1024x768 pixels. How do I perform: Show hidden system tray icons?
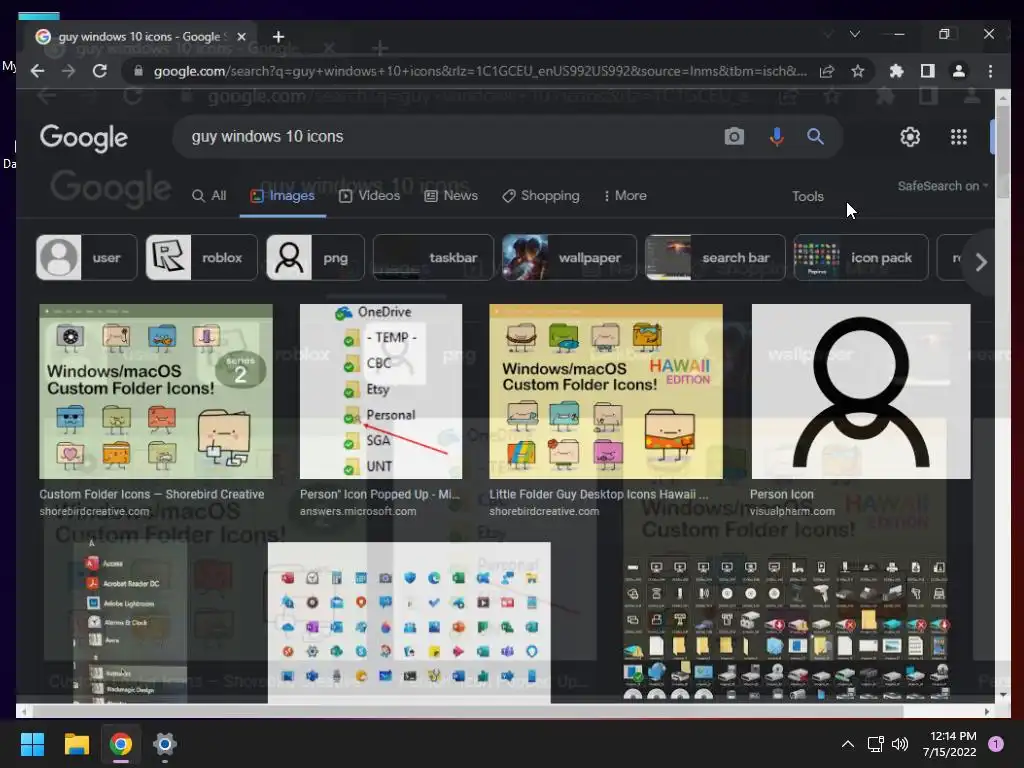[x=848, y=744]
